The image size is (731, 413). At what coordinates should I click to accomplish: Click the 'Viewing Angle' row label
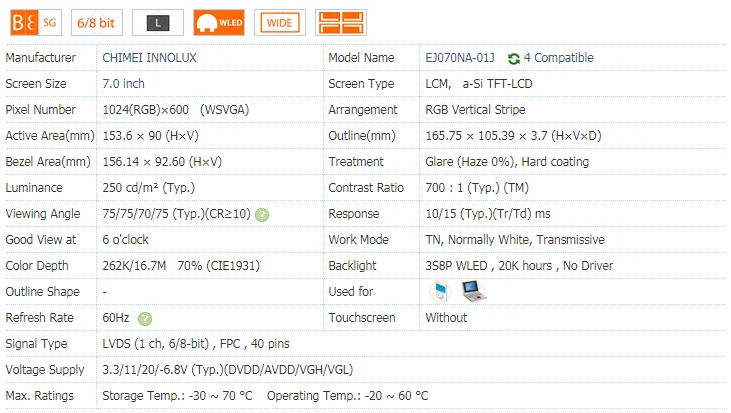pyautogui.click(x=43, y=214)
